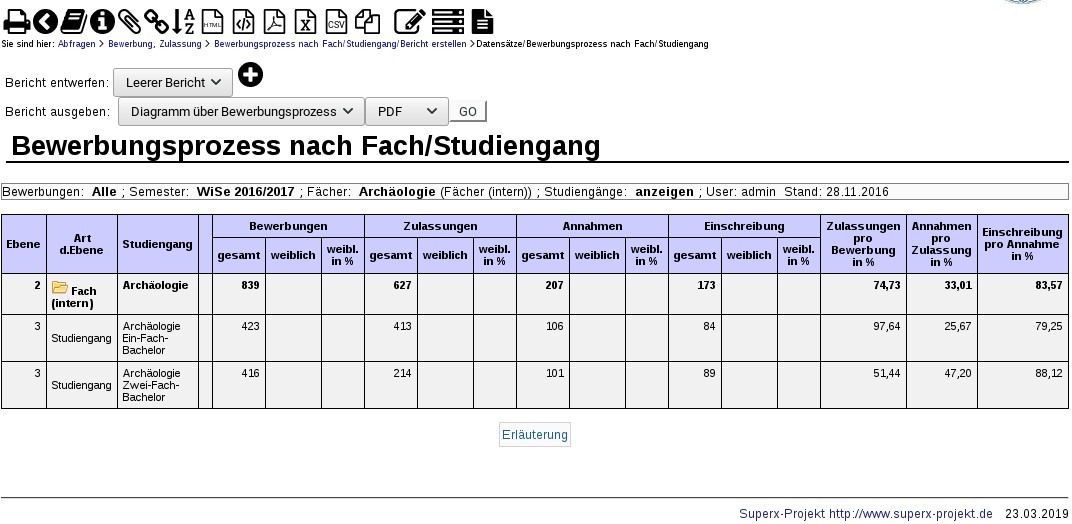This screenshot has width=1072, height=524.
Task: Export table as CSV
Action: coord(337,21)
